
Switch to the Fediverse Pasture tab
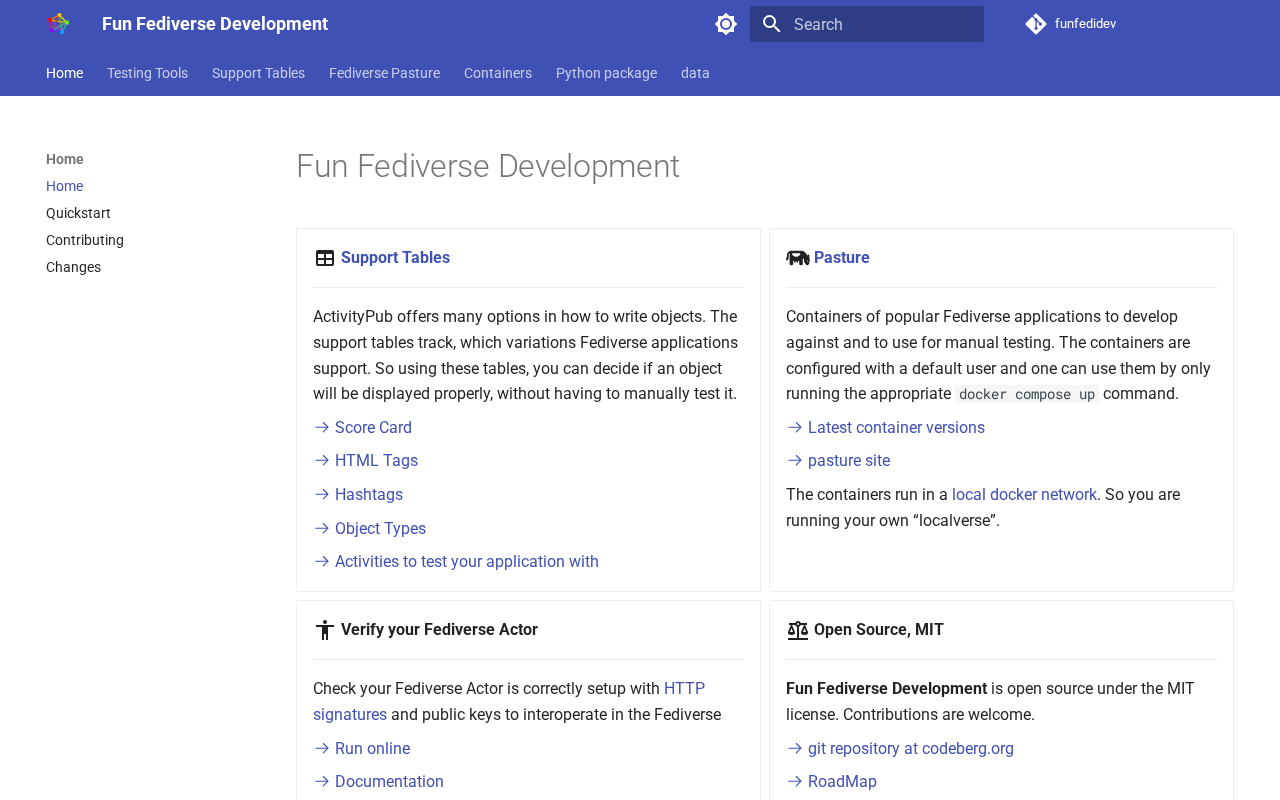(x=384, y=73)
